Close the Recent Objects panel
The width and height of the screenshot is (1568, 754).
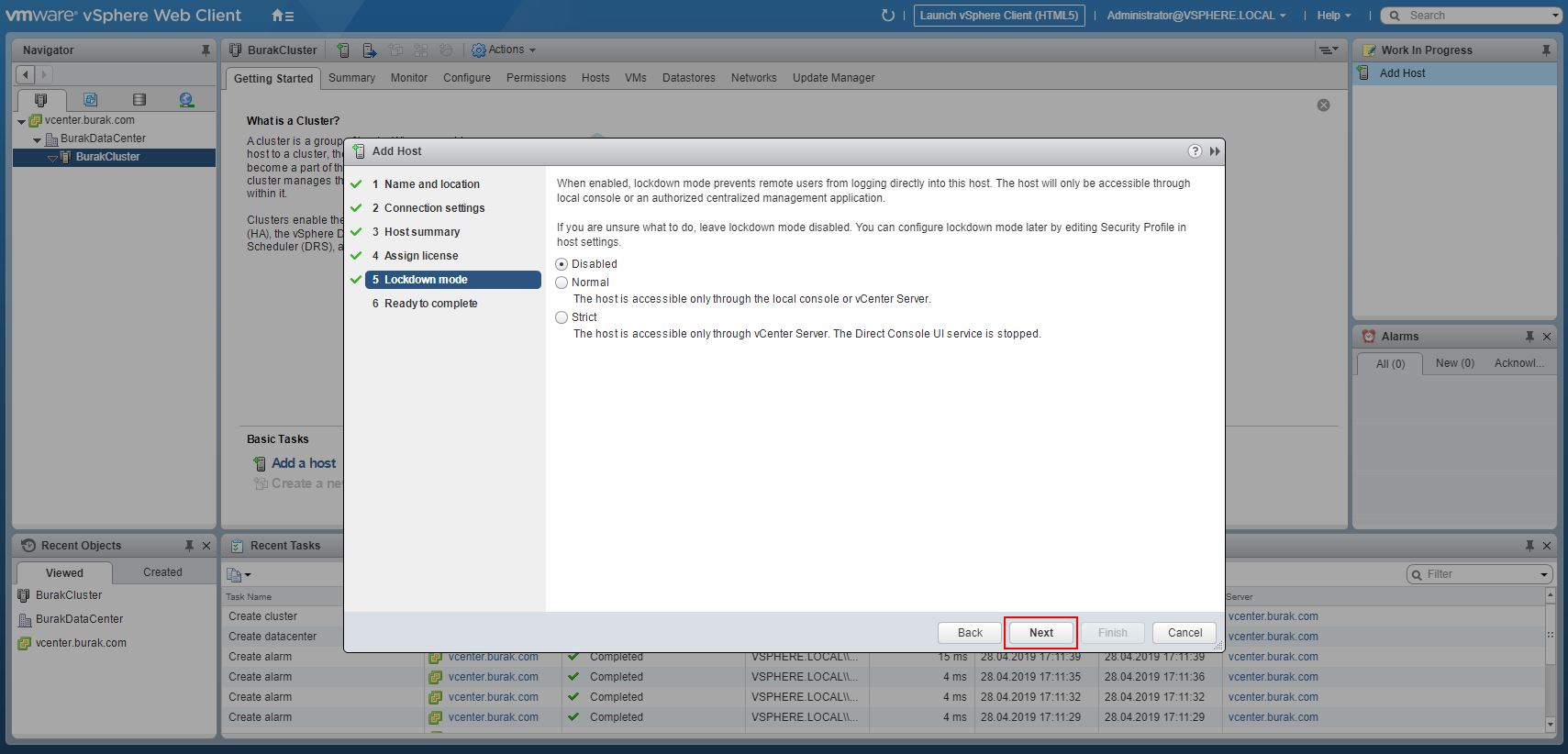206,546
